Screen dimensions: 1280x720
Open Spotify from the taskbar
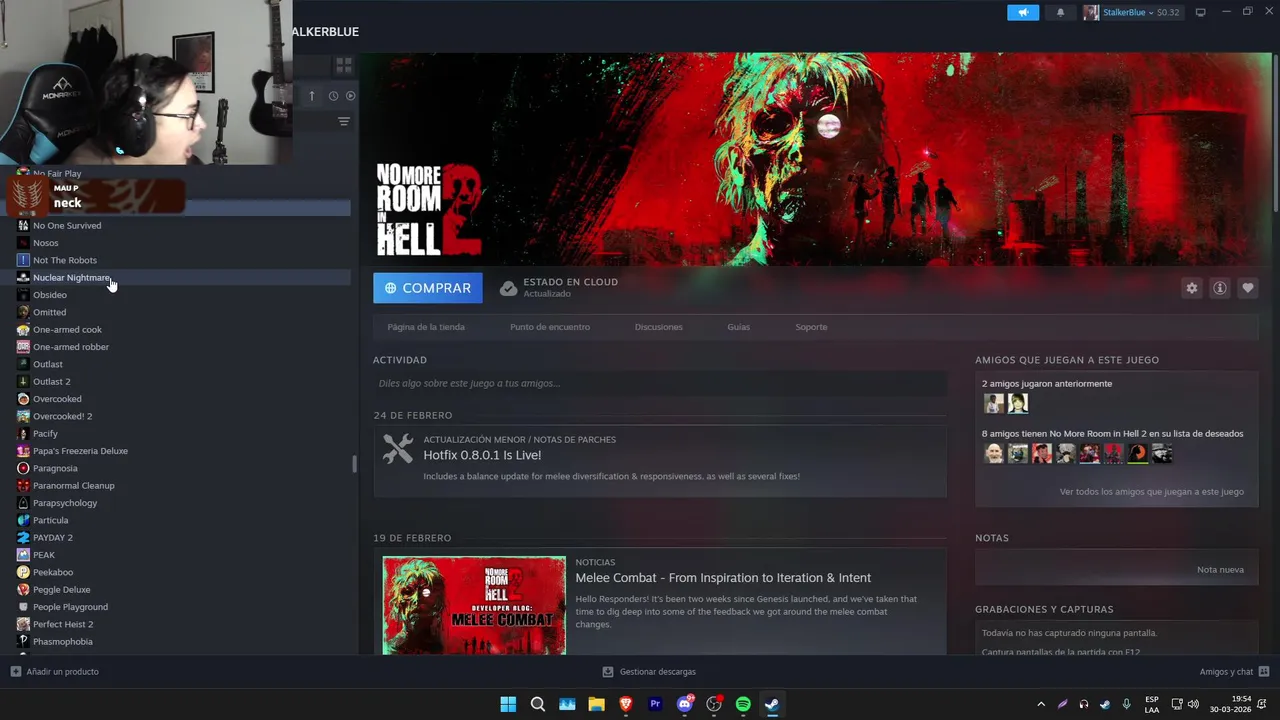pyautogui.click(x=743, y=704)
